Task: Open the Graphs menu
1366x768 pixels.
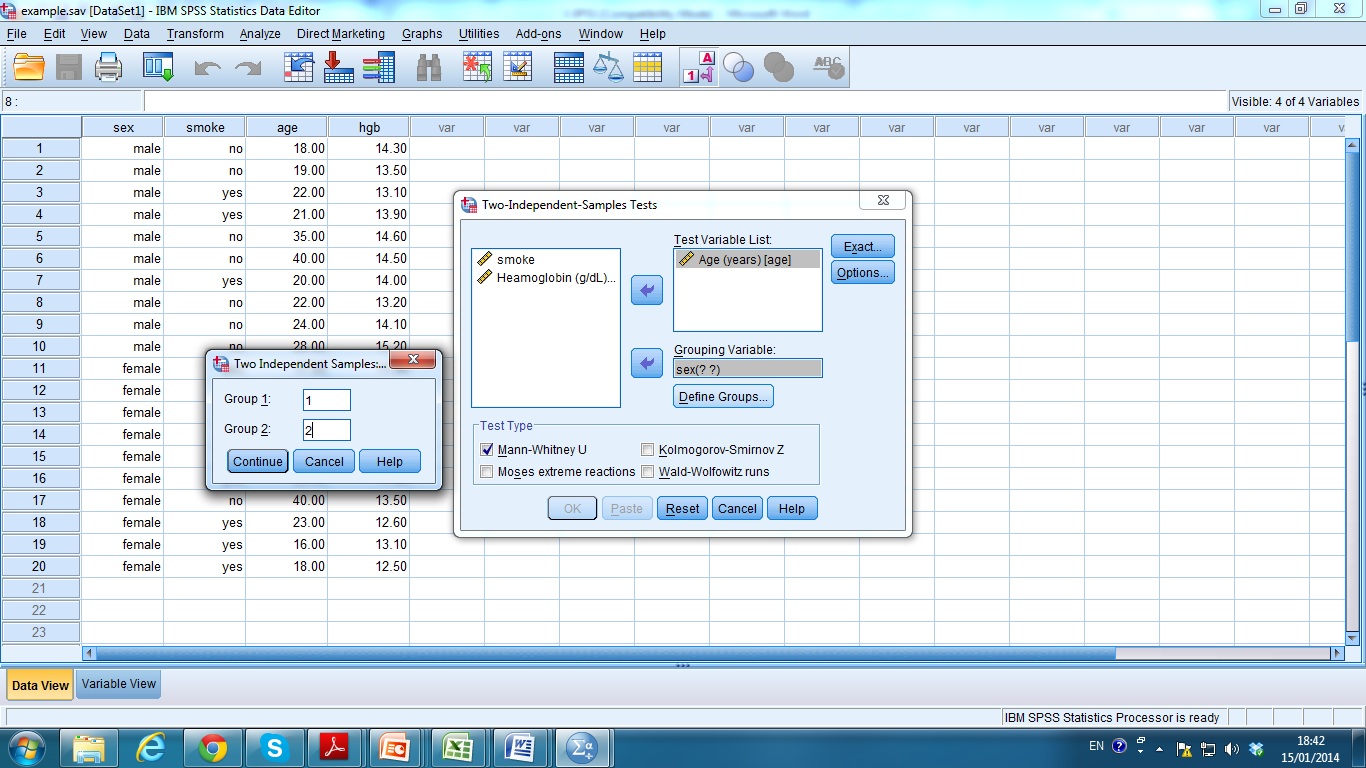Action: coord(422,34)
